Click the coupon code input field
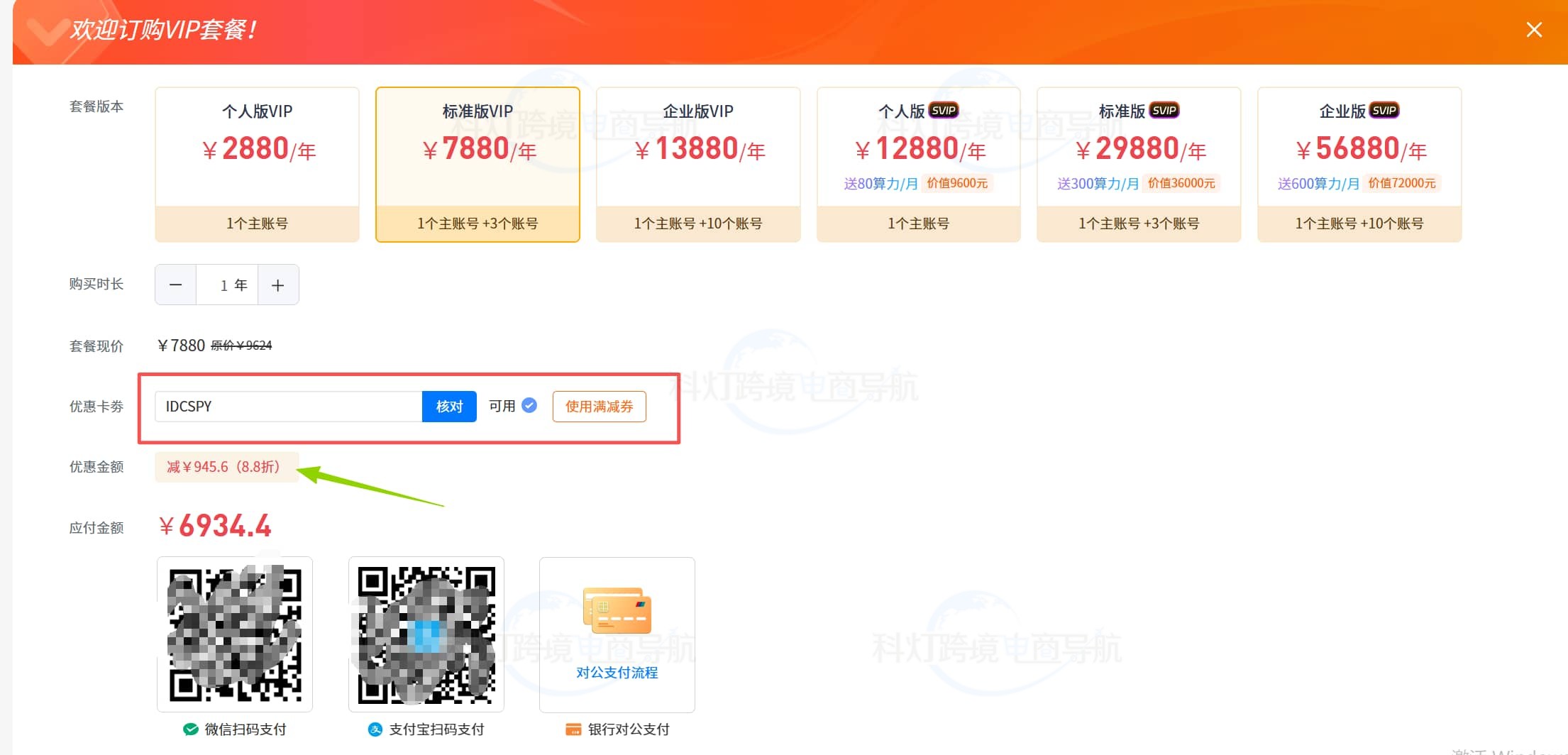The height and width of the screenshot is (755, 1568). [x=288, y=407]
